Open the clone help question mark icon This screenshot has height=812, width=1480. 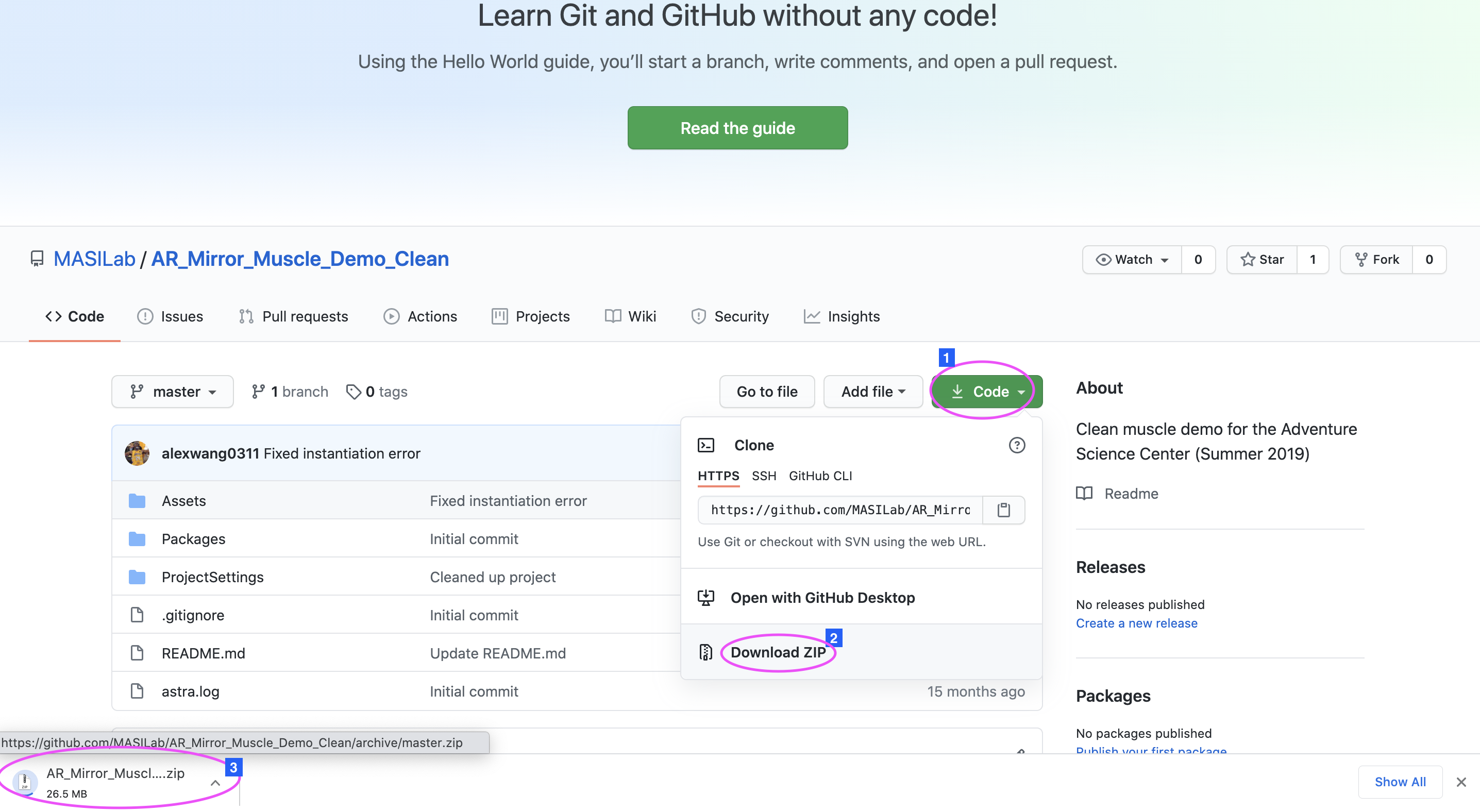click(x=1017, y=445)
